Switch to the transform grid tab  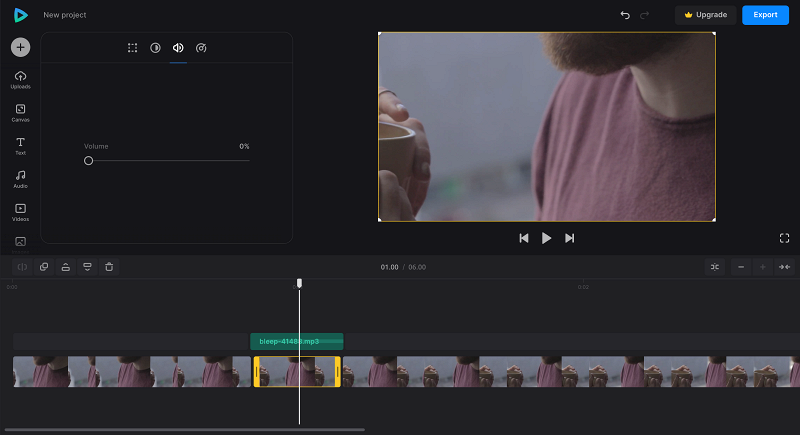coord(133,48)
